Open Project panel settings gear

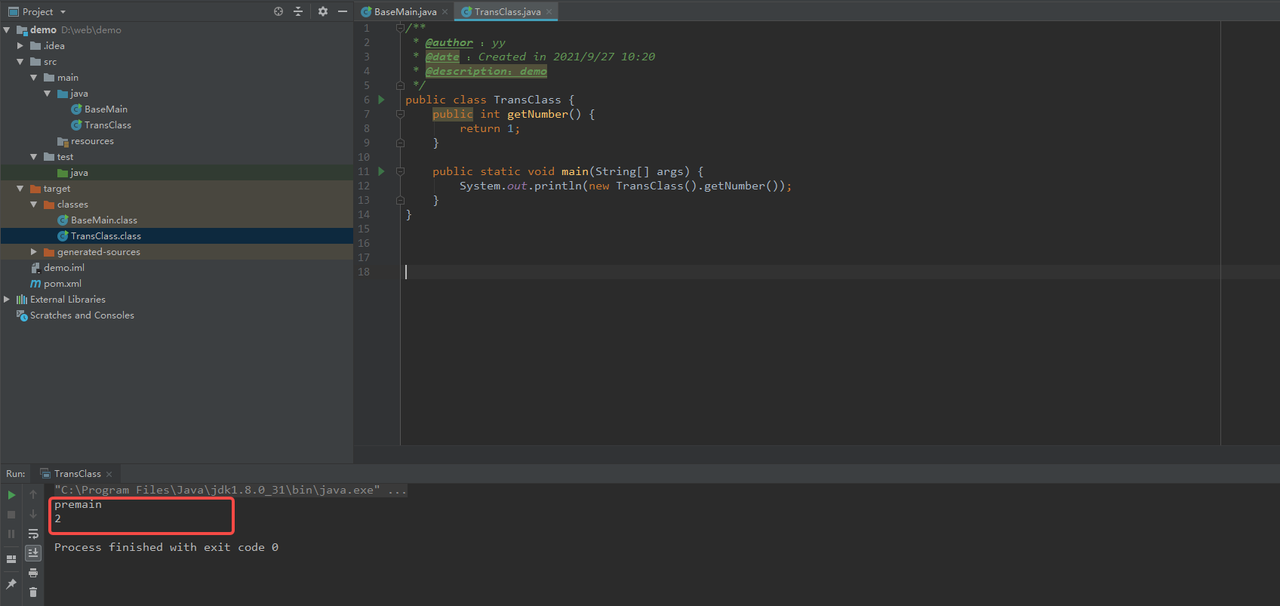[x=322, y=12]
